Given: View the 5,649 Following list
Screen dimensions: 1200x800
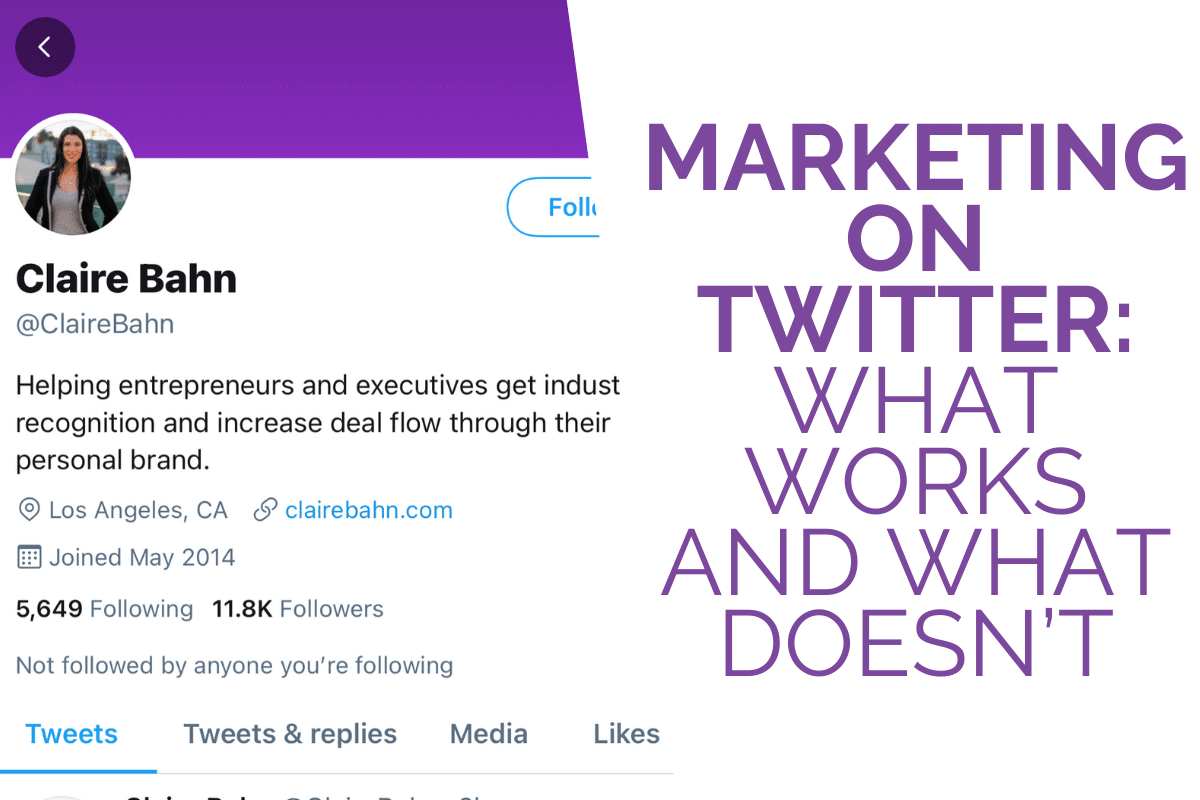Looking at the screenshot, I should coord(104,608).
